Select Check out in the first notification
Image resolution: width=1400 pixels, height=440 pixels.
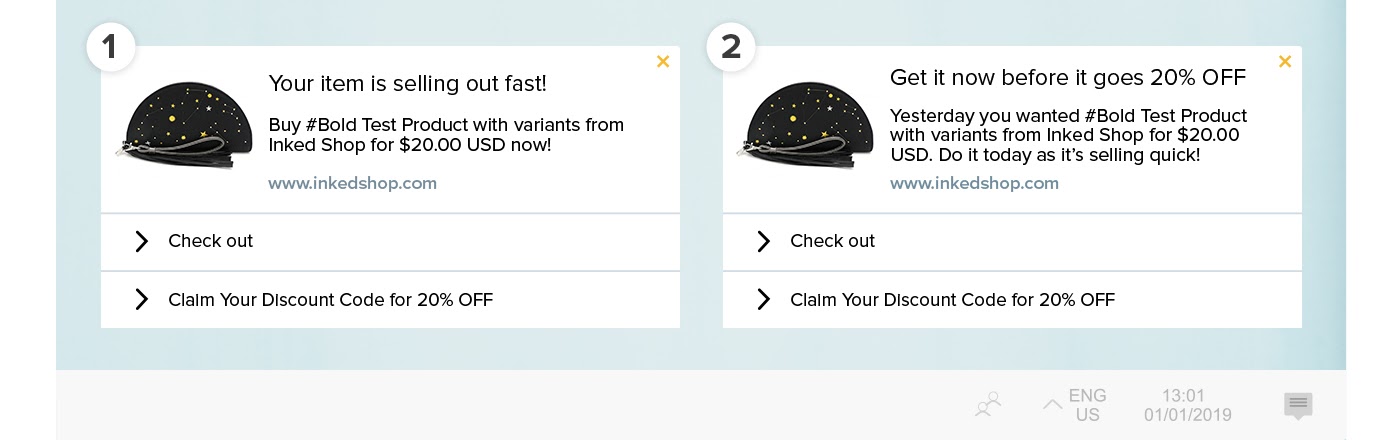coord(390,242)
